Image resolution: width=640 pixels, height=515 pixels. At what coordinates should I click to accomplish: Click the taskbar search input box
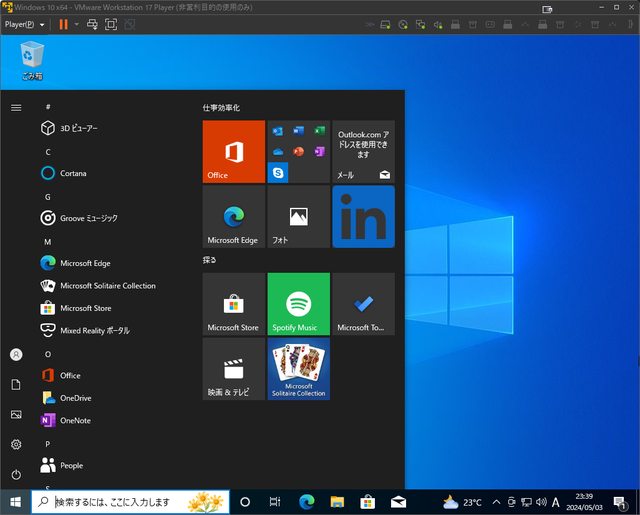point(130,502)
